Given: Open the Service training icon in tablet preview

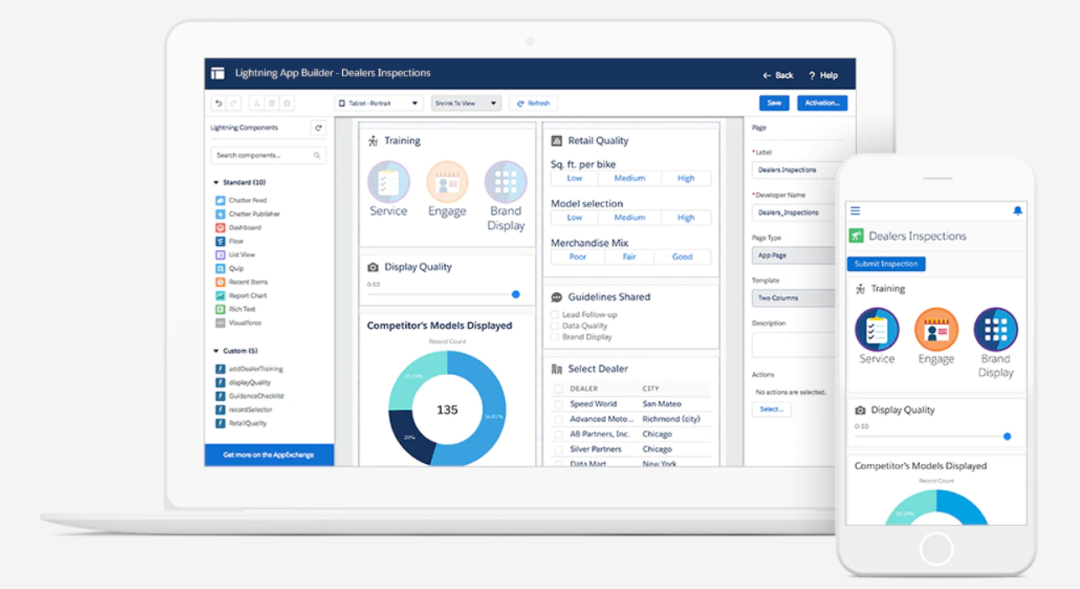Looking at the screenshot, I should pos(388,182).
